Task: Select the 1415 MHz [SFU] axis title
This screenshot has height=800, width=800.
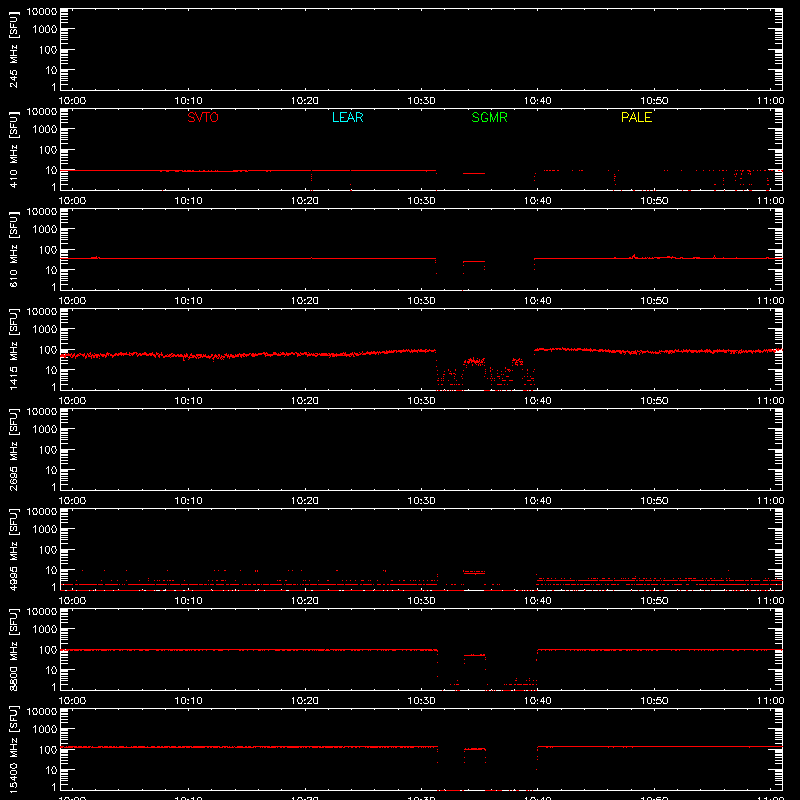Action: point(13,349)
